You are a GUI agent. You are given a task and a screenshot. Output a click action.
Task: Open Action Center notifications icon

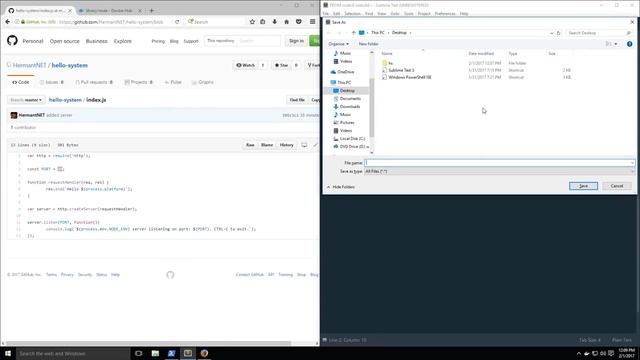[611, 353]
